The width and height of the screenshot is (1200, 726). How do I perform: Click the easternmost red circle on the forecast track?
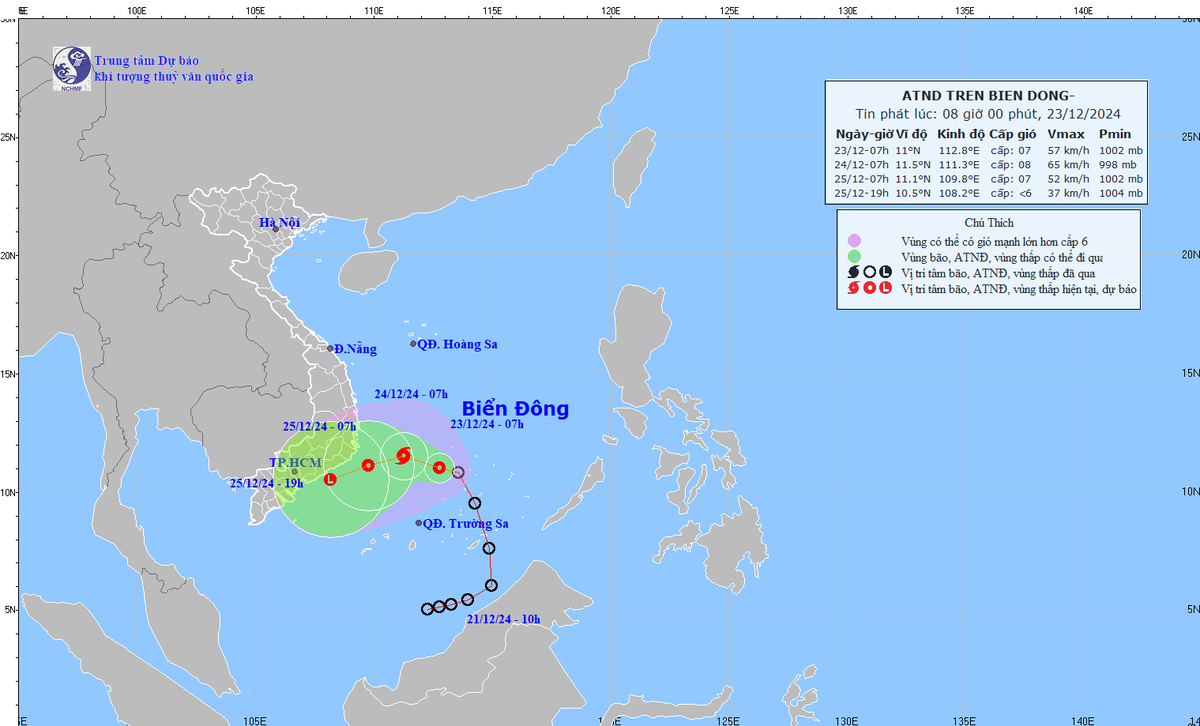[439, 467]
